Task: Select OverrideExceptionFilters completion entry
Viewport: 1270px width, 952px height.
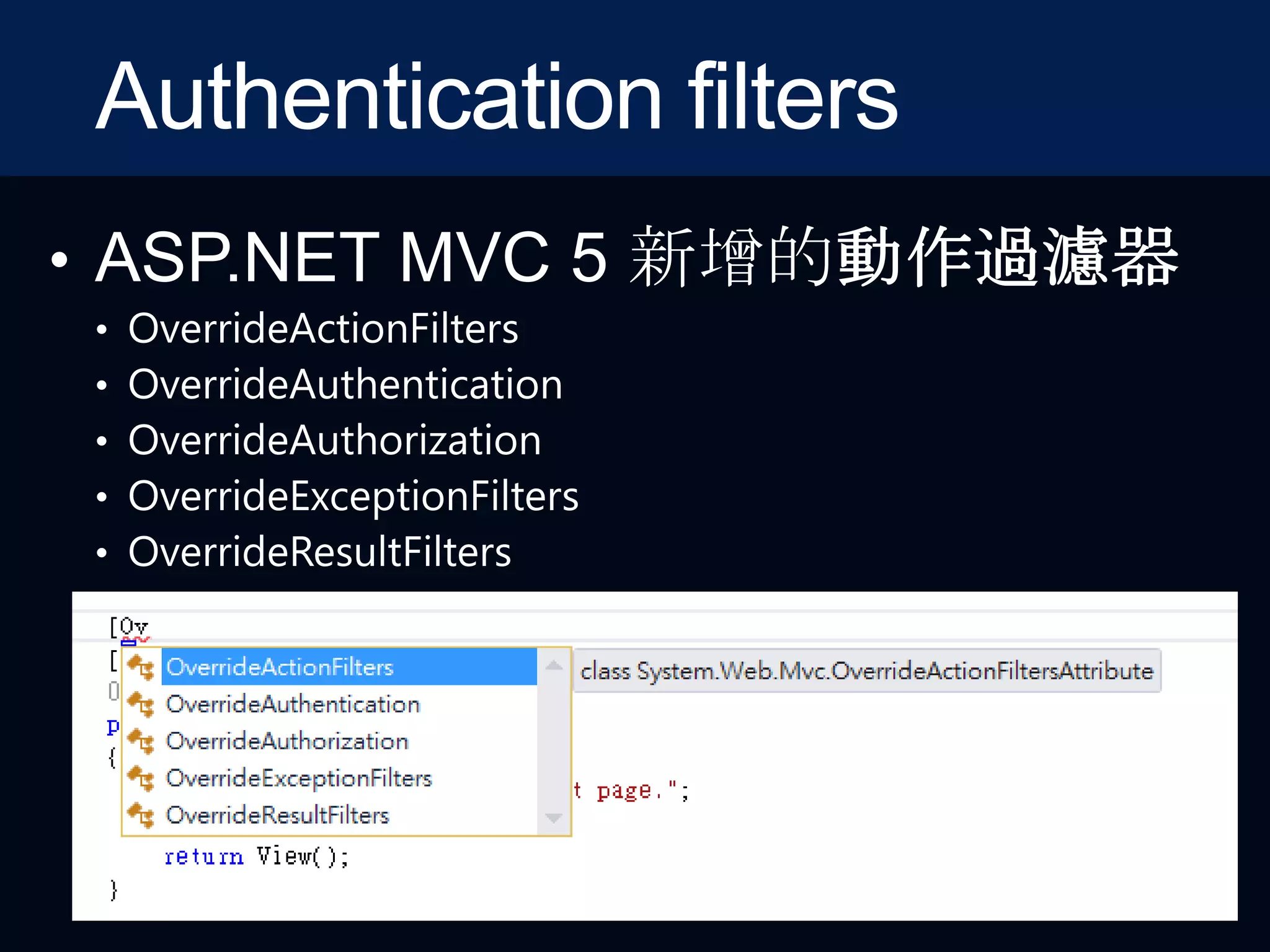Action: tap(299, 778)
